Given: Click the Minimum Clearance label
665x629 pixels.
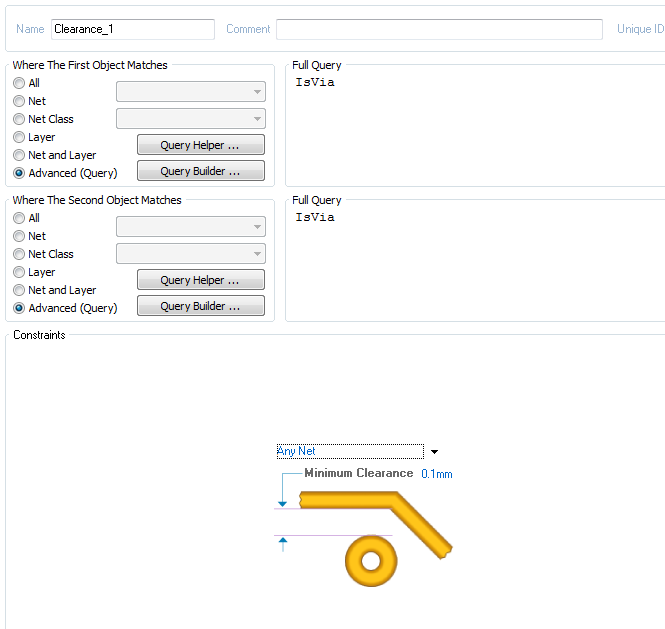Looking at the screenshot, I should [359, 473].
